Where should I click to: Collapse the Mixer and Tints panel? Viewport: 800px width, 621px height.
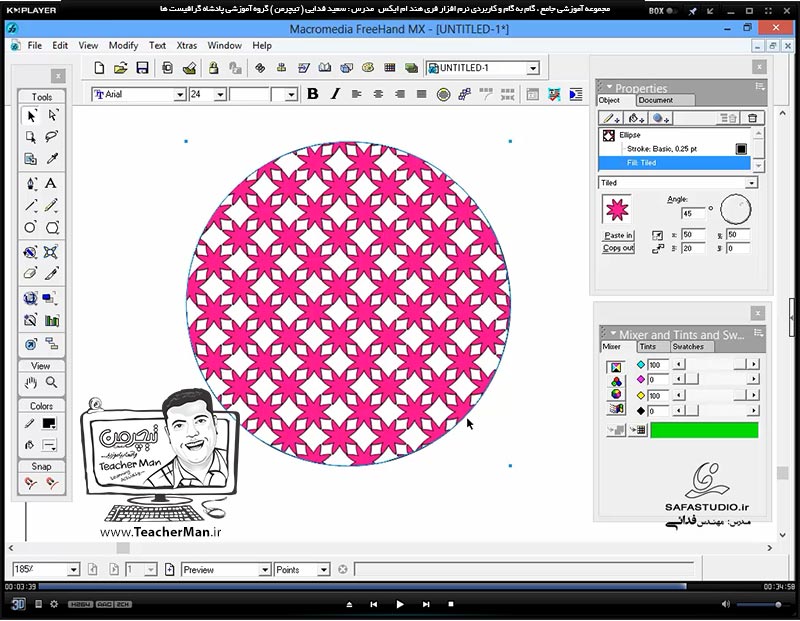click(613, 333)
